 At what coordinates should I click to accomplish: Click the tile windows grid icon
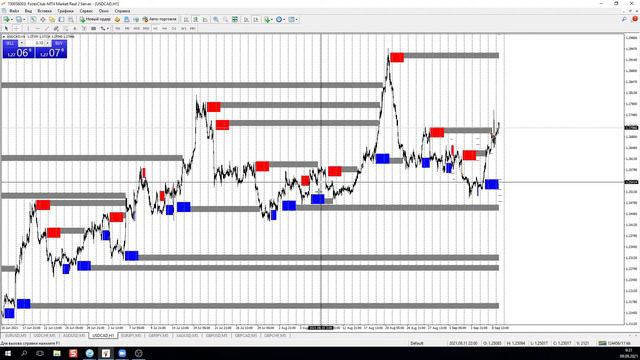235,19
